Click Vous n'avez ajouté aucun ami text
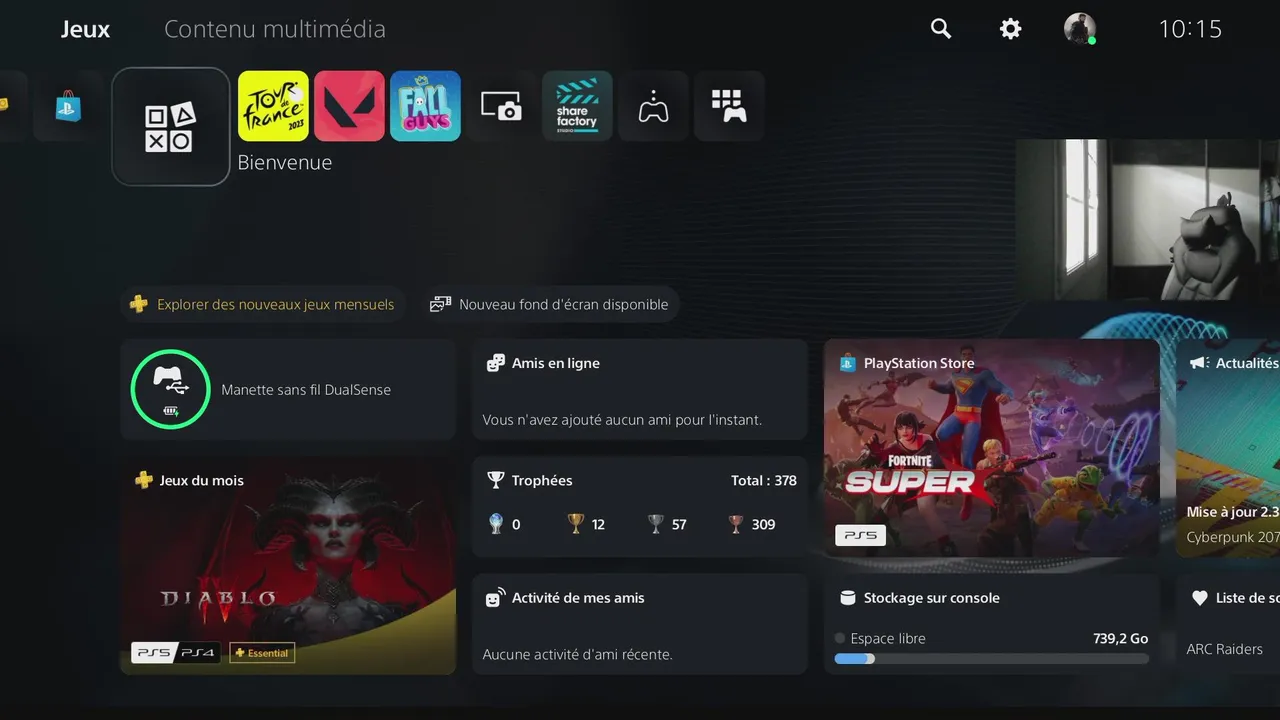 (622, 420)
